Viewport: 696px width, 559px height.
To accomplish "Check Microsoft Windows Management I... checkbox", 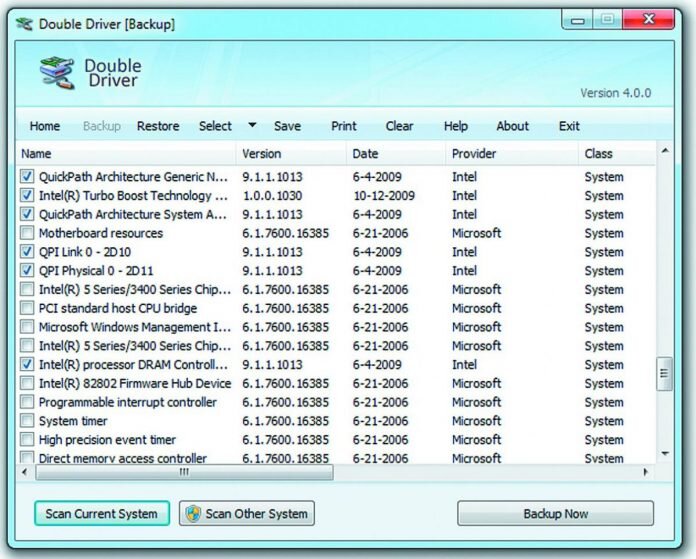I will [x=27, y=327].
